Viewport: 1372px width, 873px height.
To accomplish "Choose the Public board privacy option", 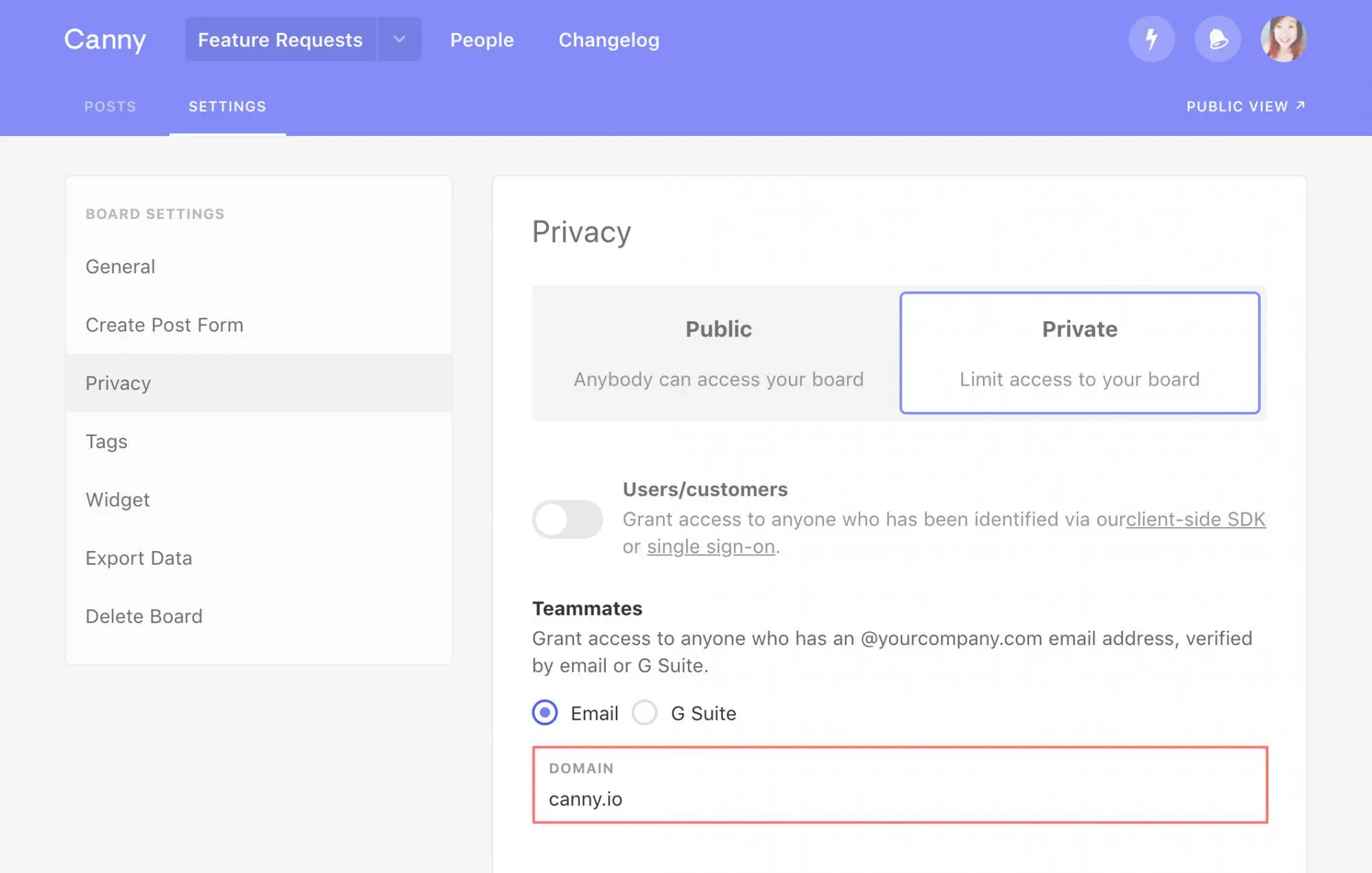I will [718, 353].
